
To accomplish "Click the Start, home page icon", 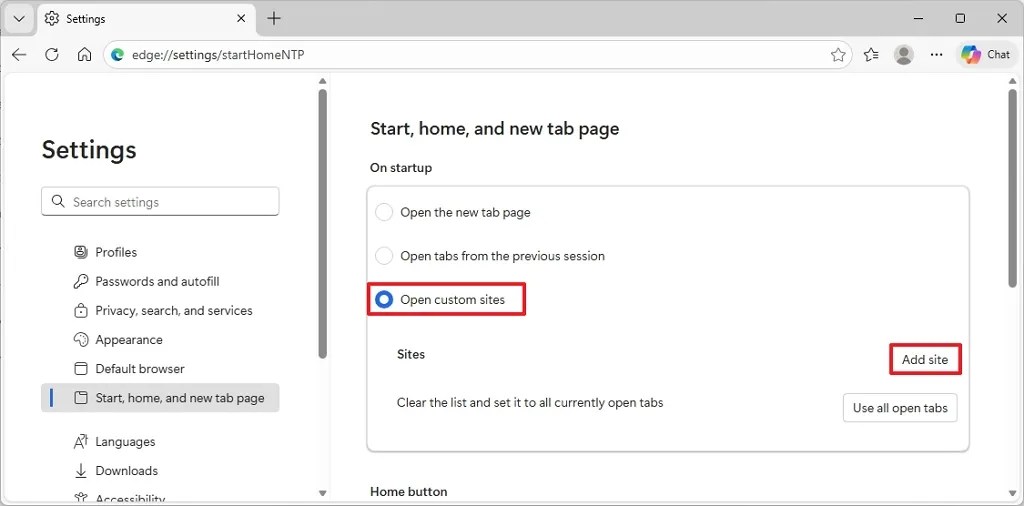I will [x=81, y=398].
